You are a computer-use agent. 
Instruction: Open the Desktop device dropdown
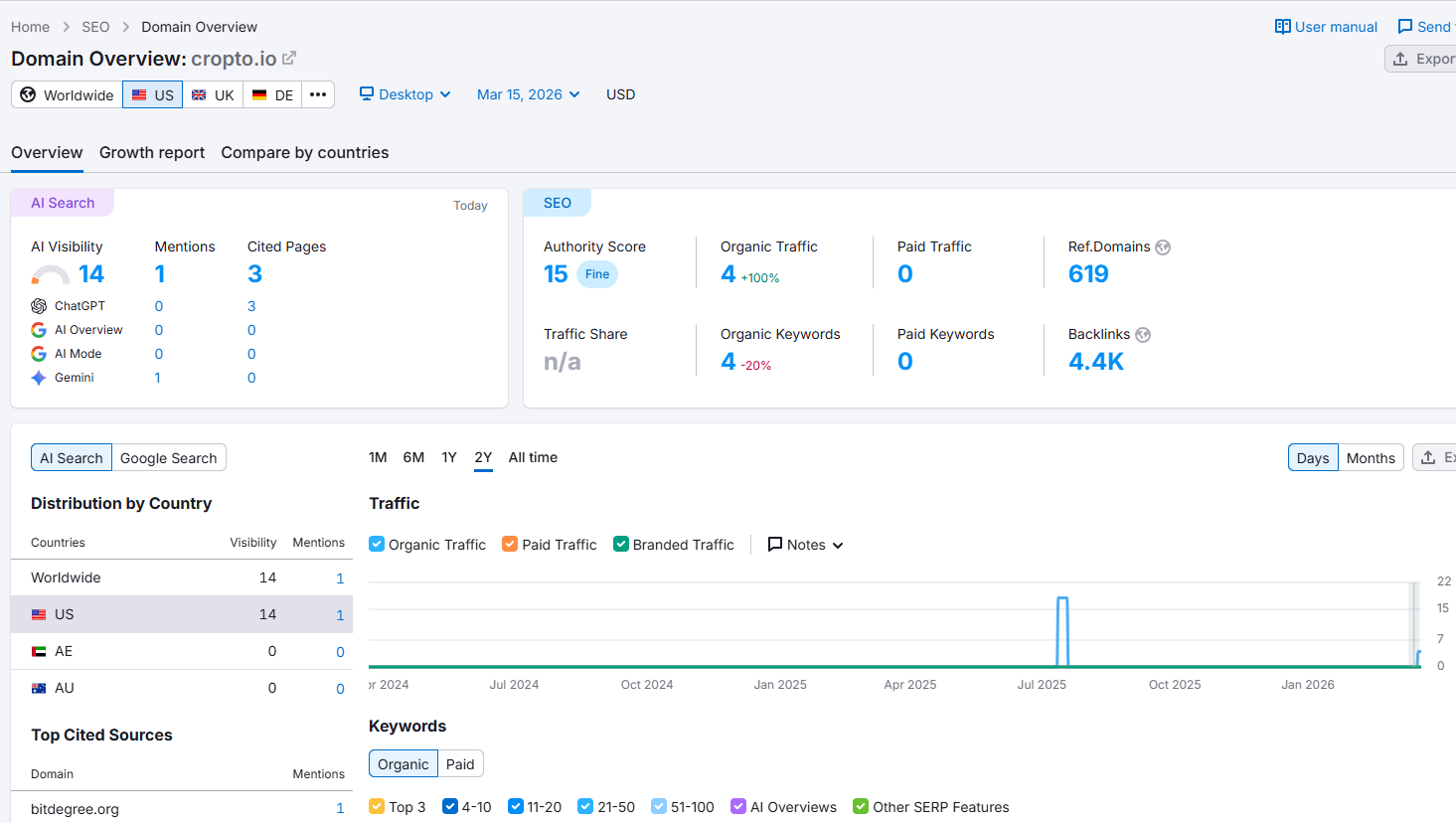pyautogui.click(x=405, y=94)
